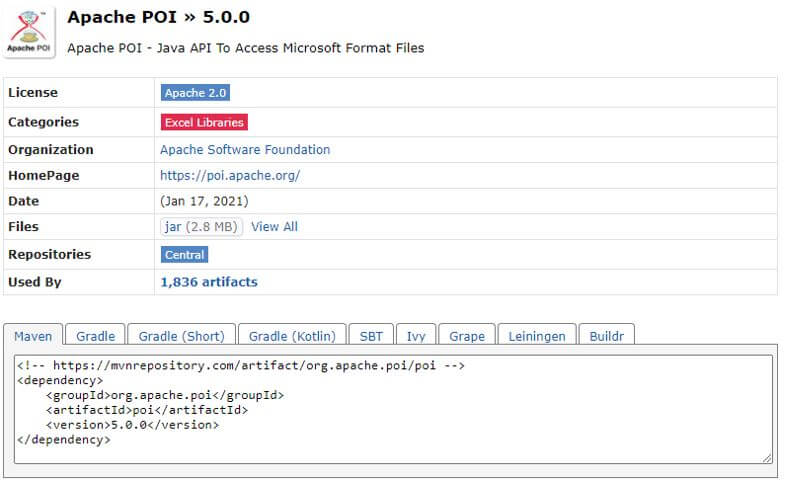This screenshot has height=488, width=802.
Task: Open the Gradle (Kotlin) tab
Action: [x=293, y=336]
